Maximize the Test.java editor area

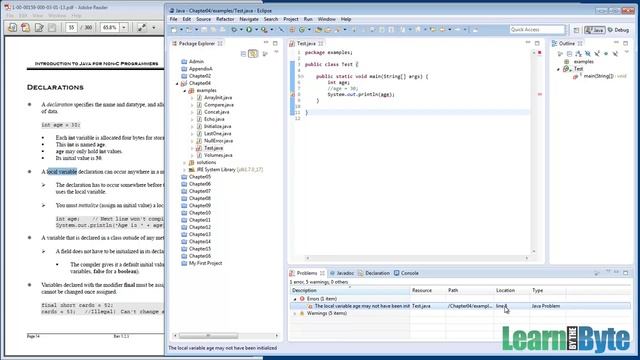pyautogui.click(x=537, y=43)
